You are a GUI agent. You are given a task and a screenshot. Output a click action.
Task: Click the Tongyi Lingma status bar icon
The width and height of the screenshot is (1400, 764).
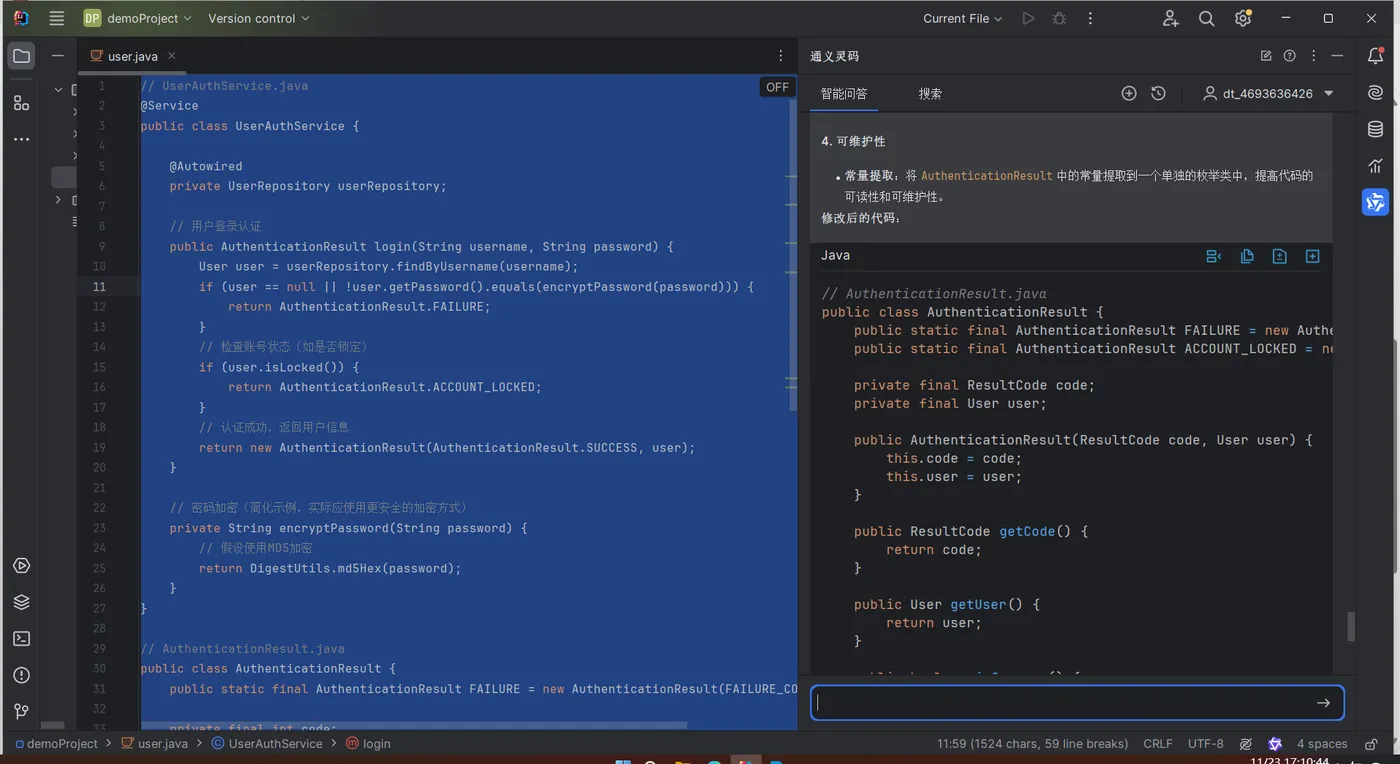[x=1275, y=744]
